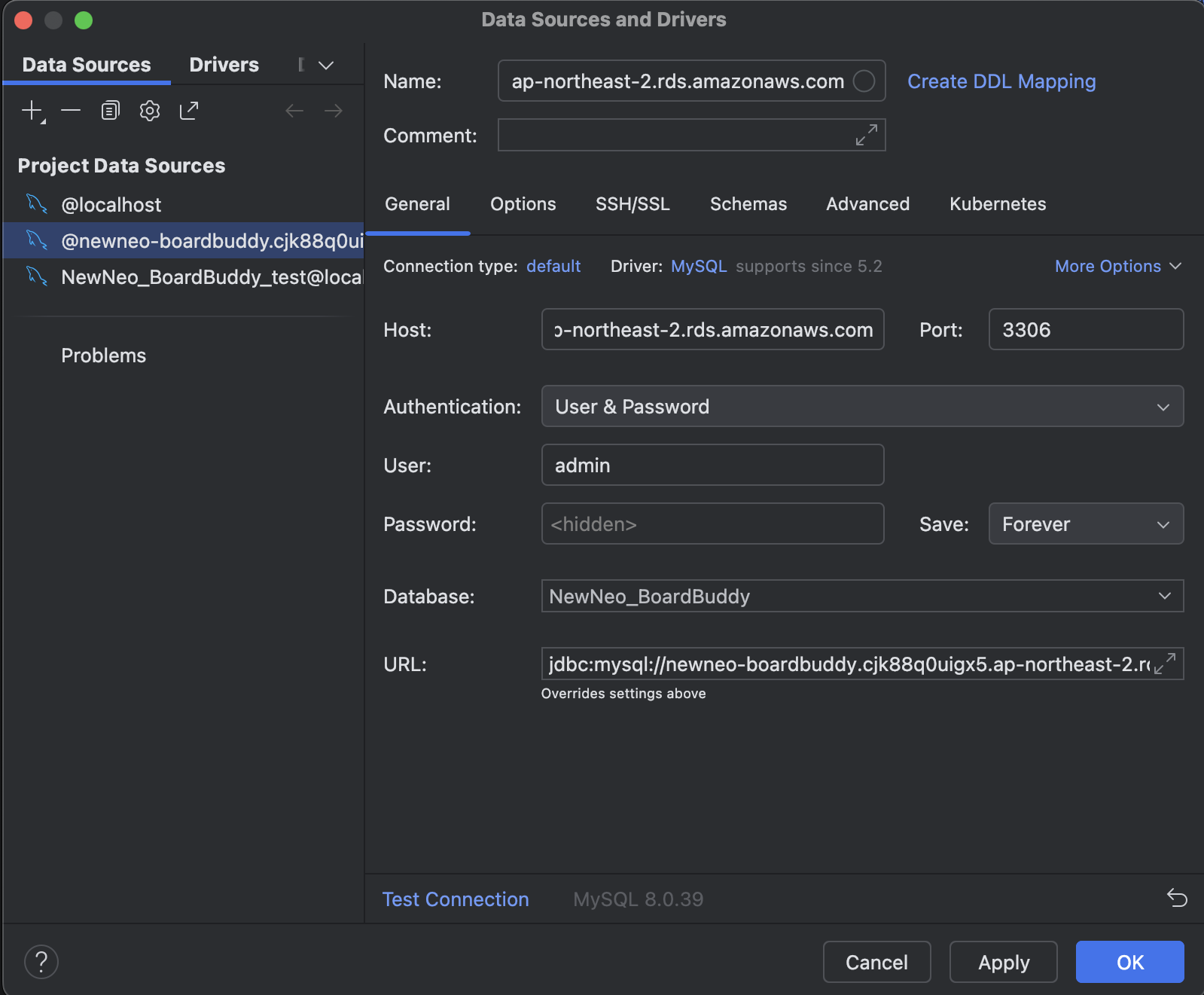Switch to the SSH/SSL tab
Image resolution: width=1204 pixels, height=995 pixels.
tap(632, 204)
